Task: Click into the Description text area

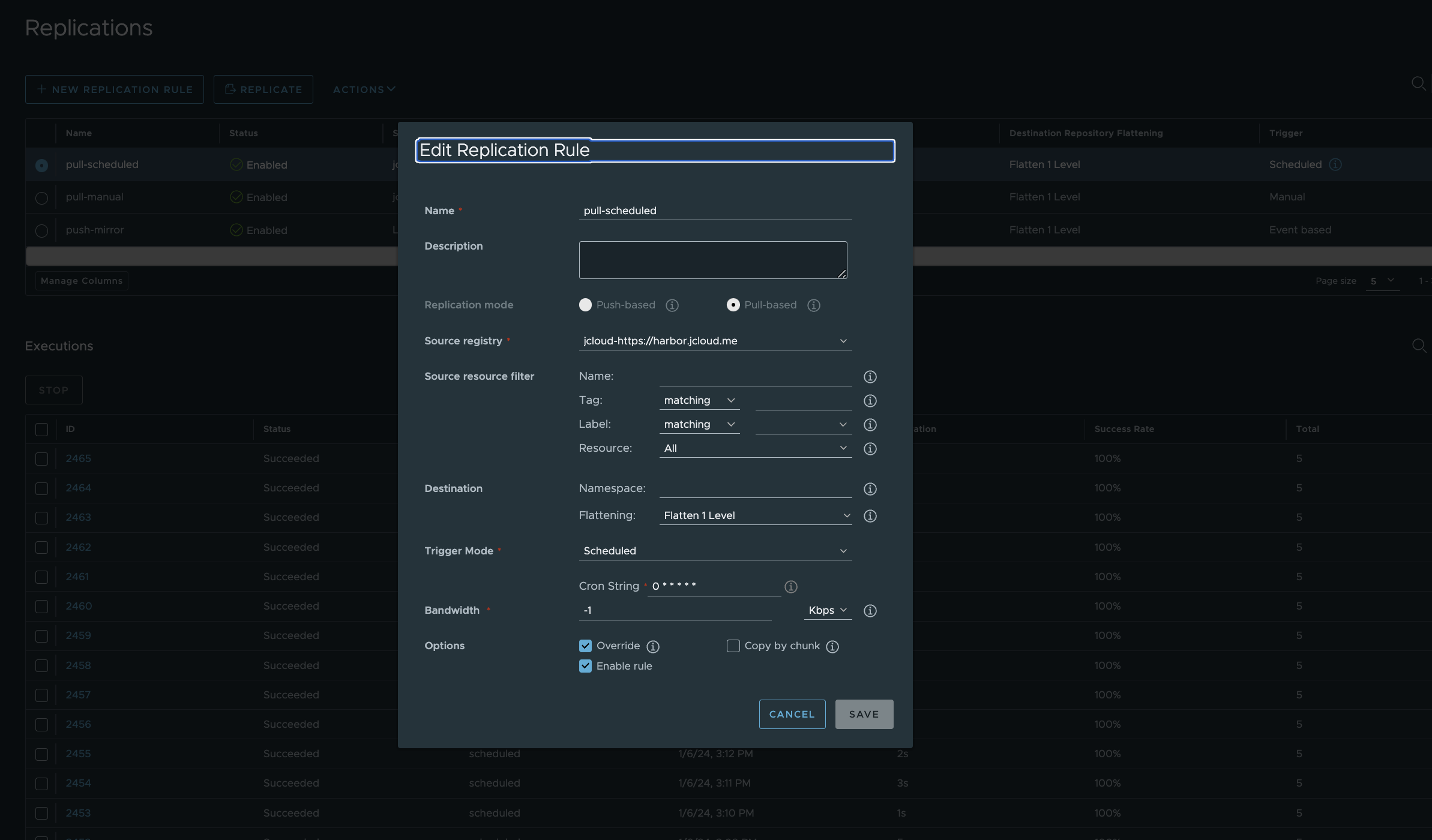Action: (712, 260)
